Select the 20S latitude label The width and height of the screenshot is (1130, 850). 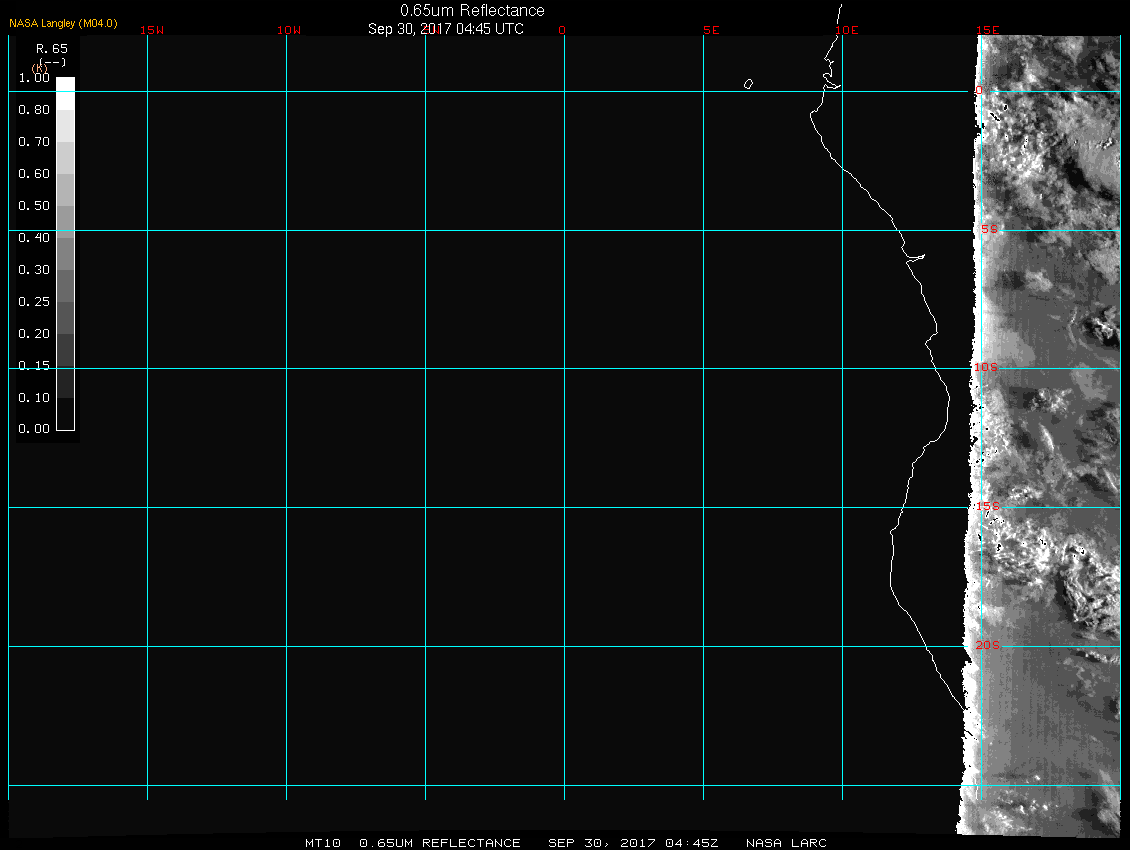pos(987,645)
